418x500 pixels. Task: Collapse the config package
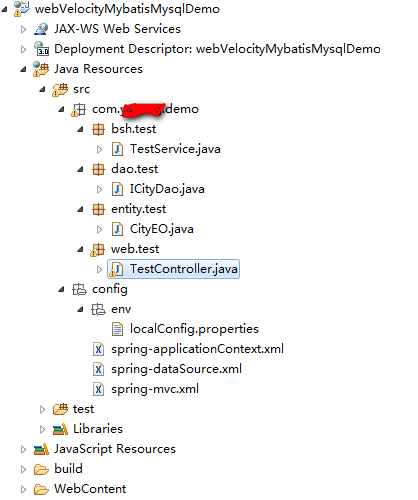[x=61, y=289]
